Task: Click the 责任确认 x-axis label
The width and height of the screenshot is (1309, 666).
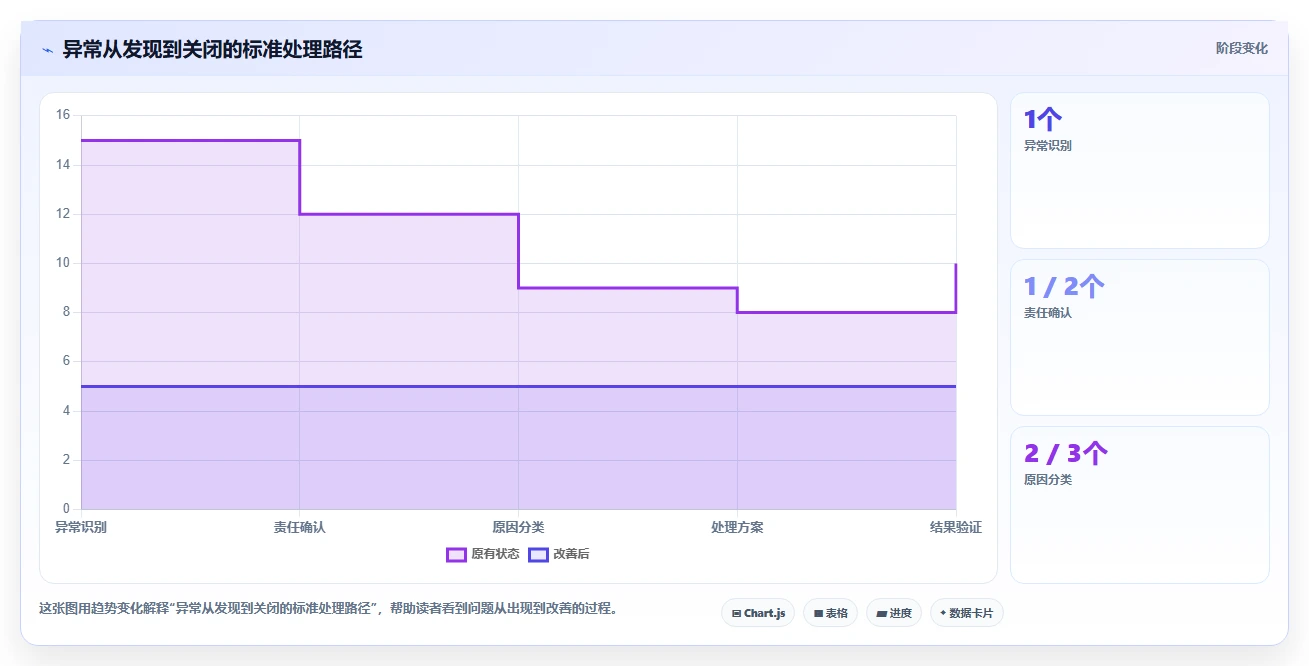Action: 300,527
